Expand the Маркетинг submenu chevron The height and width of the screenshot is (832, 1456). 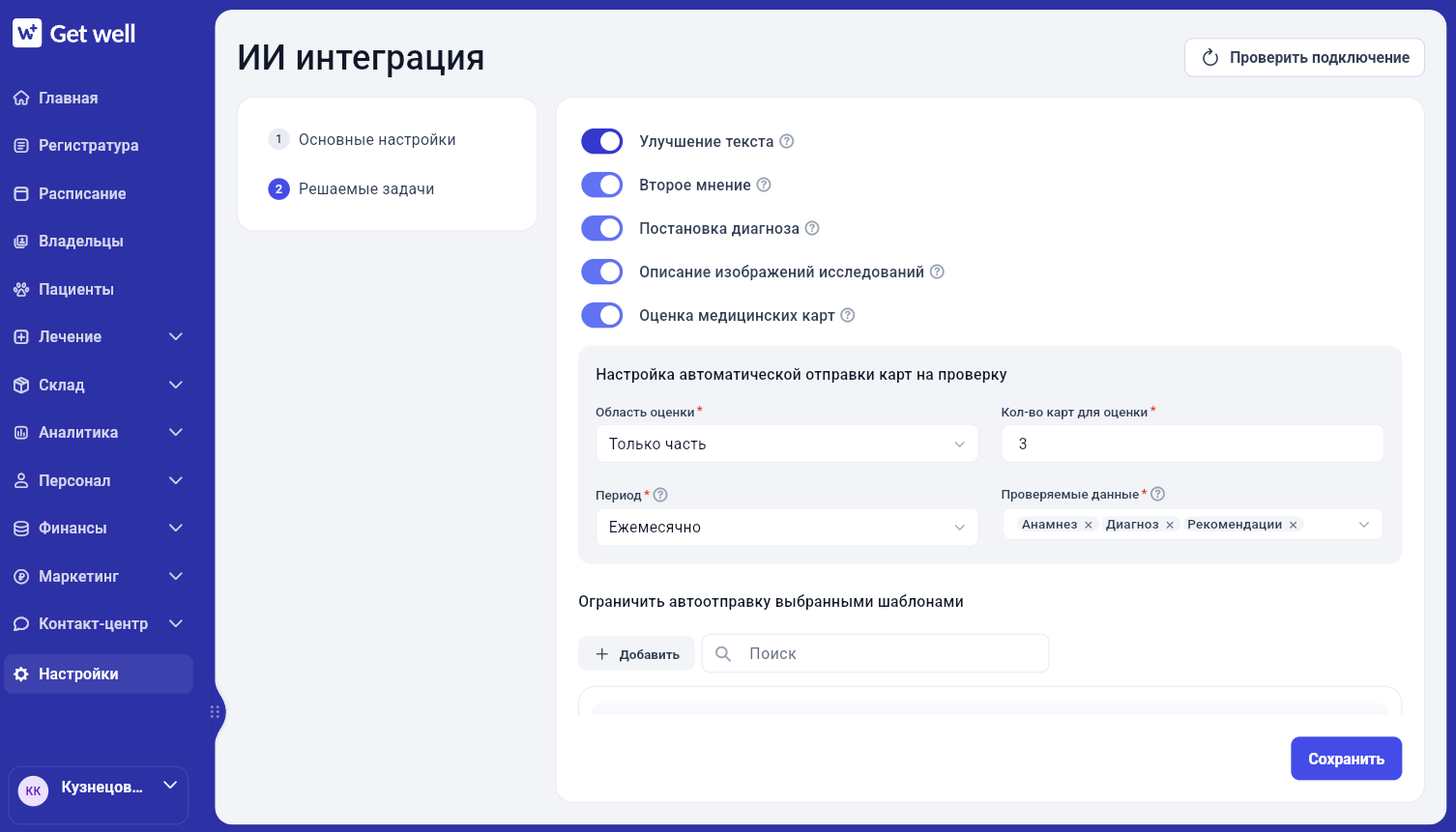pyautogui.click(x=176, y=576)
